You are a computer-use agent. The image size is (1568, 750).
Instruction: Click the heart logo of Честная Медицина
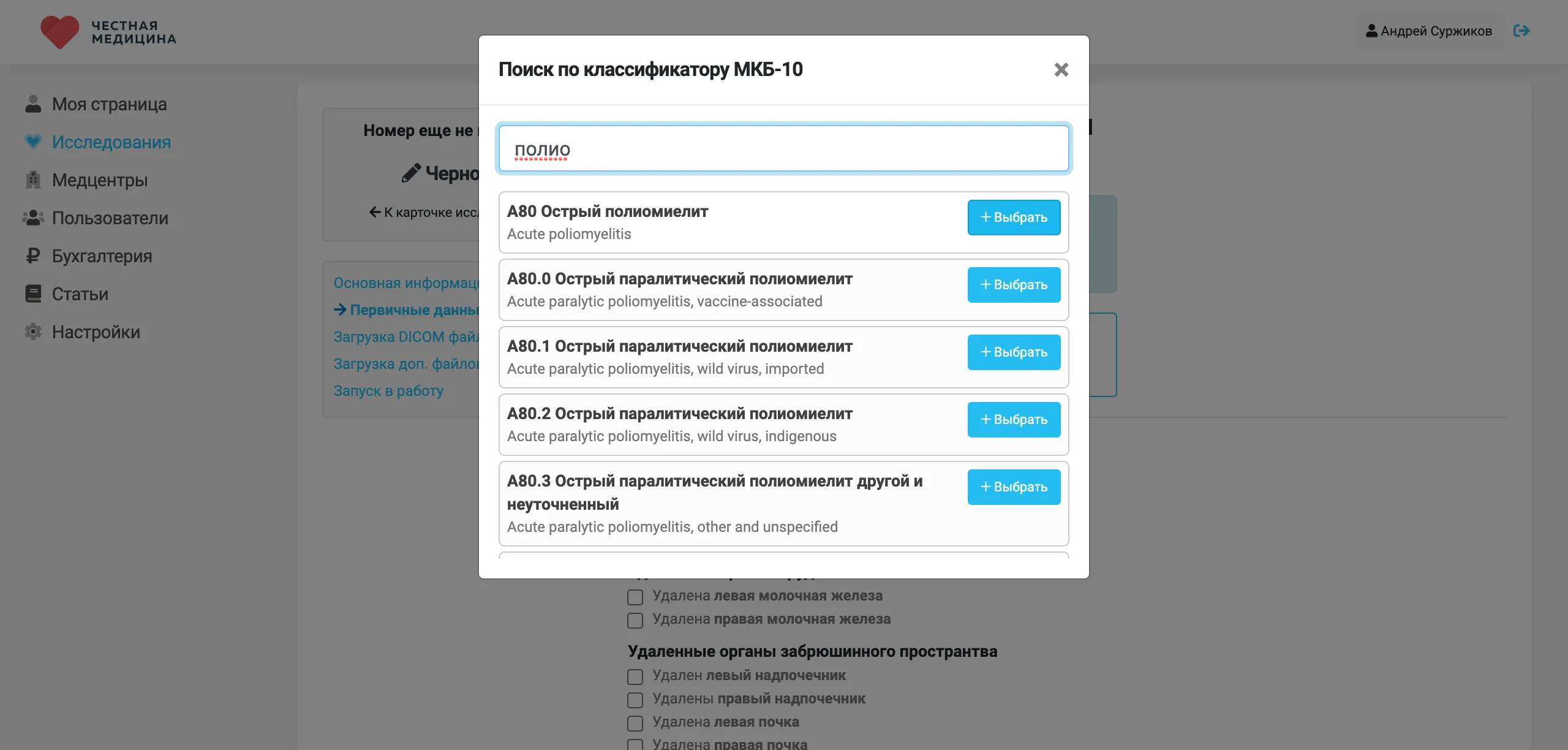59,32
